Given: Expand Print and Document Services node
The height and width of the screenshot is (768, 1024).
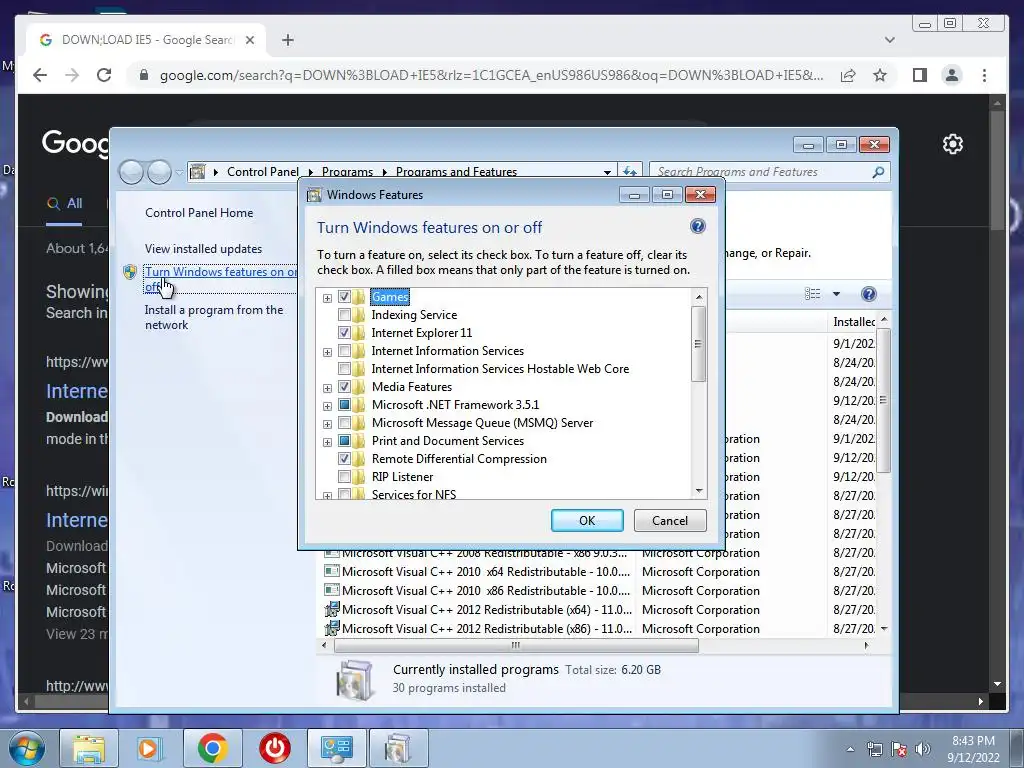Looking at the screenshot, I should [x=327, y=442].
